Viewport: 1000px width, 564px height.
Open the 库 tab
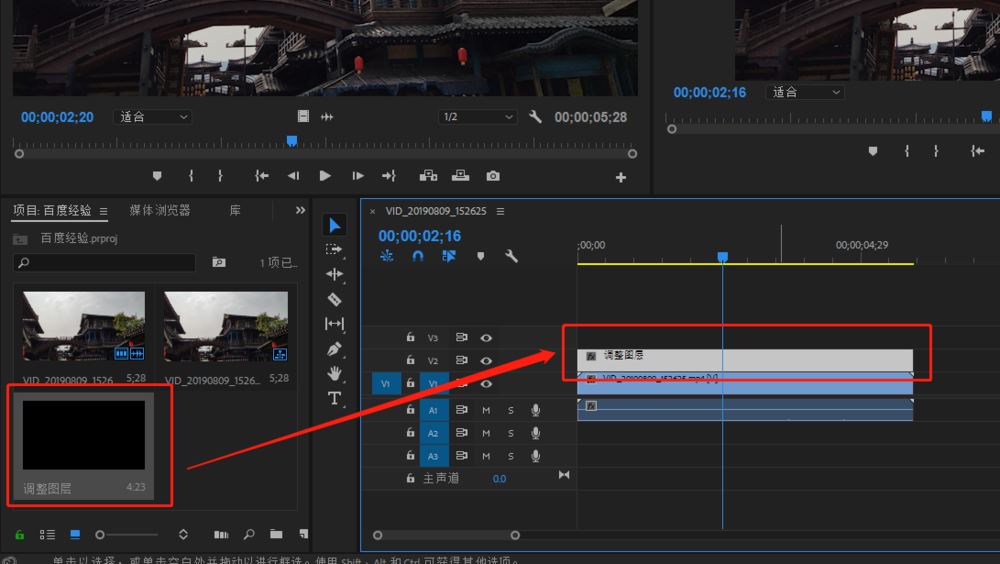tap(235, 211)
